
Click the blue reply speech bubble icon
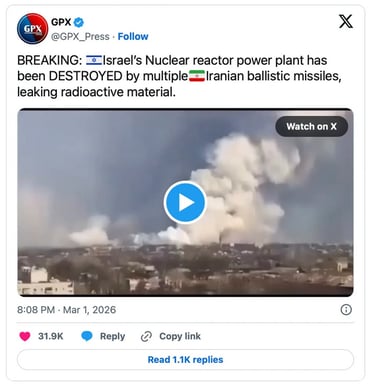pyautogui.click(x=87, y=336)
